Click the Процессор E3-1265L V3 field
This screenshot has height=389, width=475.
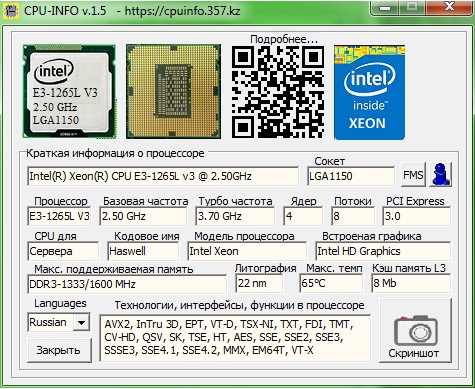(59, 216)
